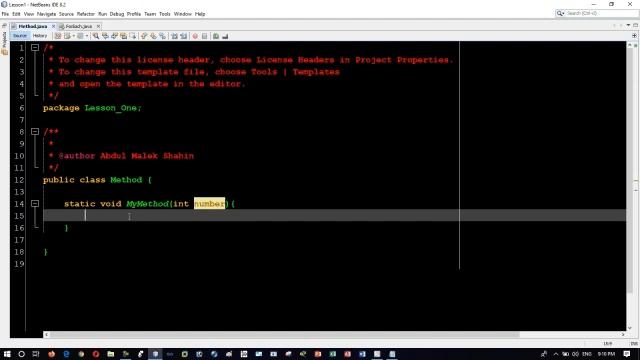This screenshot has height=360, width=640.
Task: Click the Find Selection magnifier icon
Action: click(x=96, y=36)
